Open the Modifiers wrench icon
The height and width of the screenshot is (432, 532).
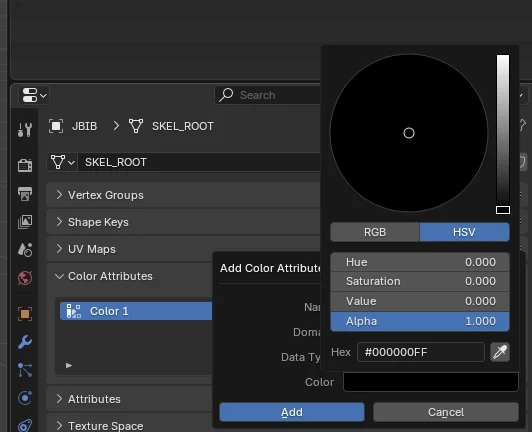(x=25, y=342)
